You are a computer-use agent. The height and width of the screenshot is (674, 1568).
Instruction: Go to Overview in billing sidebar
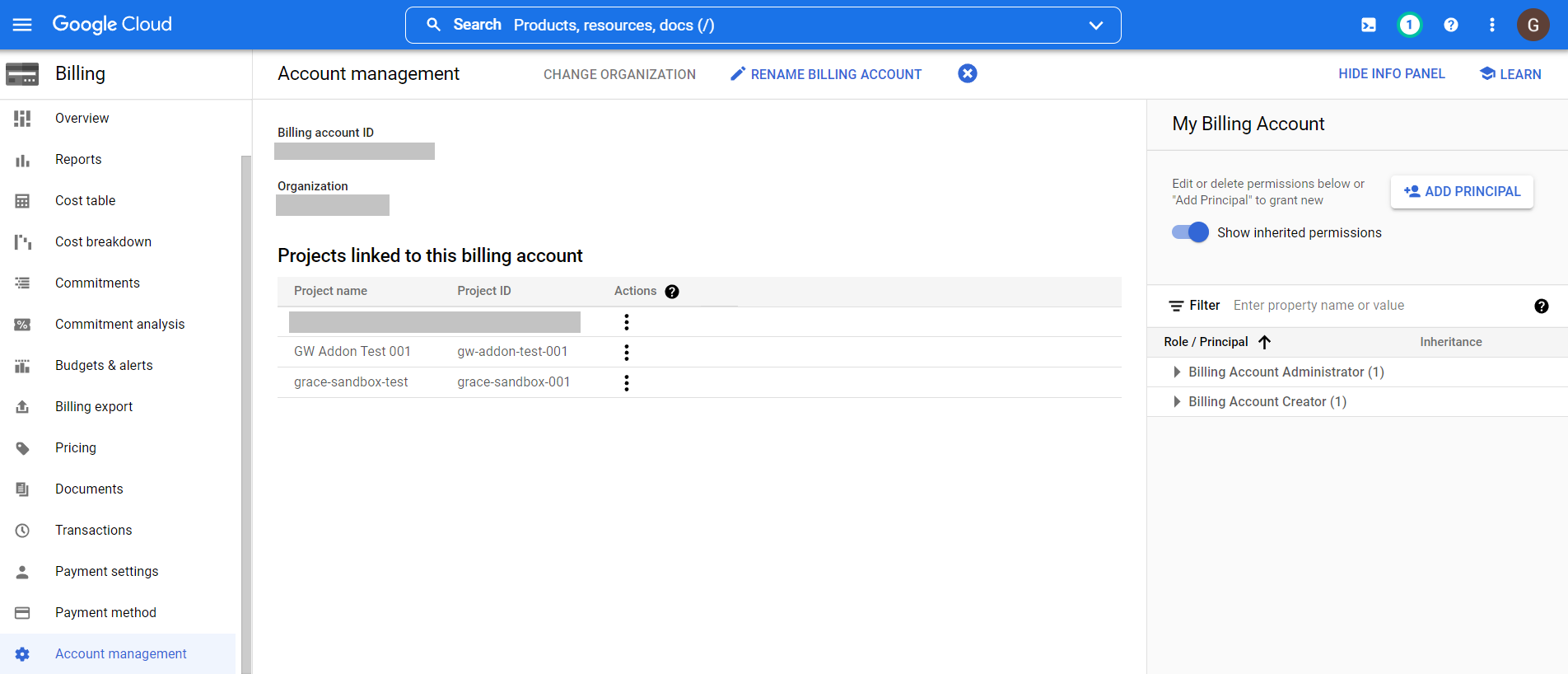pos(82,118)
